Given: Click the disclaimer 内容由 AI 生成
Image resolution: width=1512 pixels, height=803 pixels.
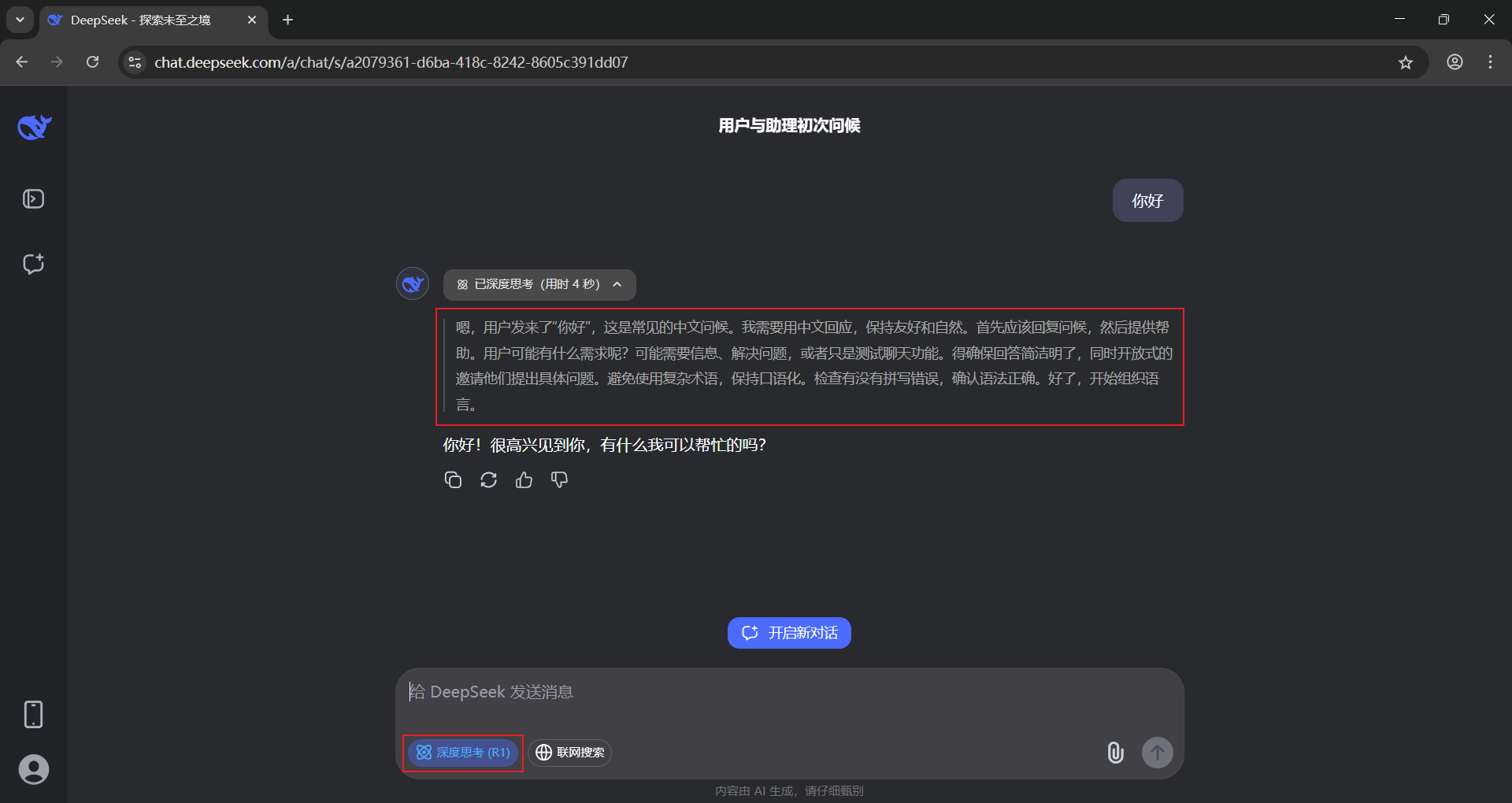Looking at the screenshot, I should coord(789,790).
